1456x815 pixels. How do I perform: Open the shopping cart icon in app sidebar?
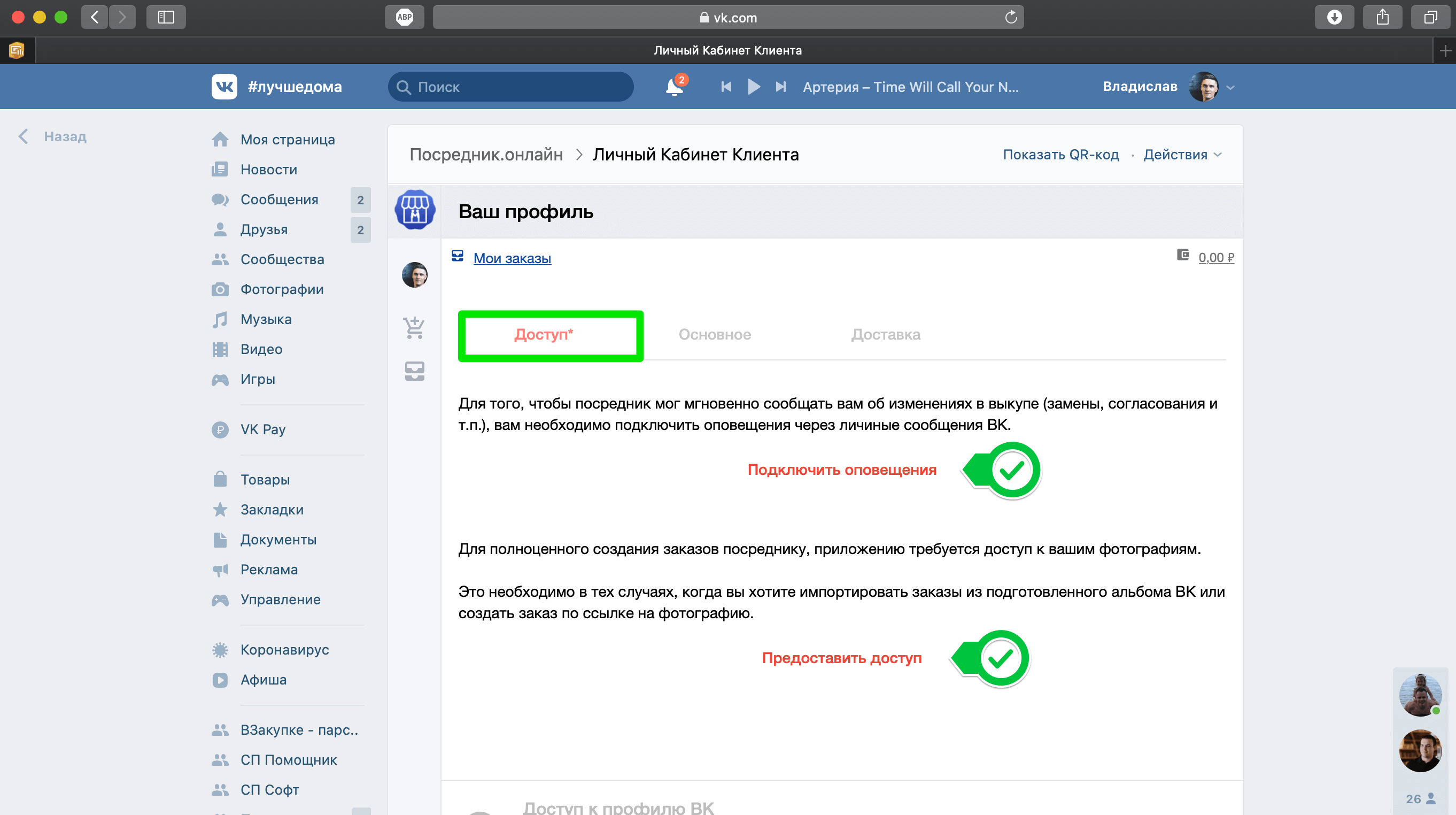point(414,327)
